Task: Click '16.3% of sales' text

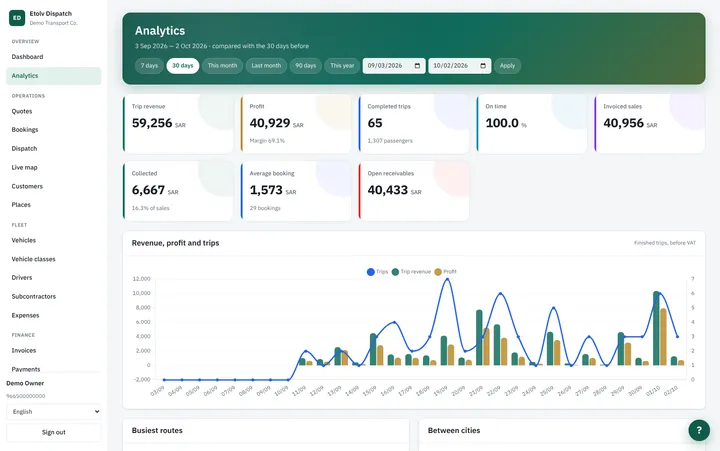Action: pyautogui.click(x=151, y=208)
